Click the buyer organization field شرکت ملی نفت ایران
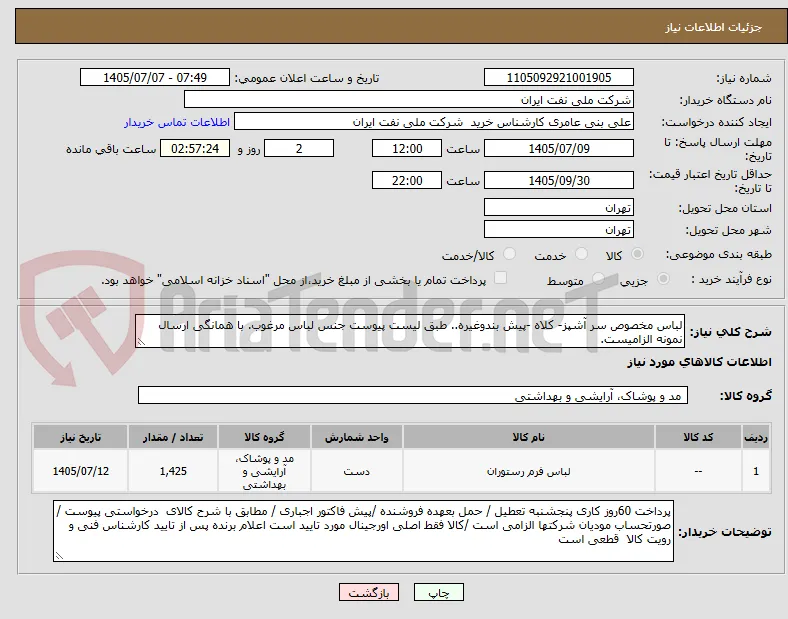Image resolution: width=788 pixels, height=619 pixels. point(409,99)
